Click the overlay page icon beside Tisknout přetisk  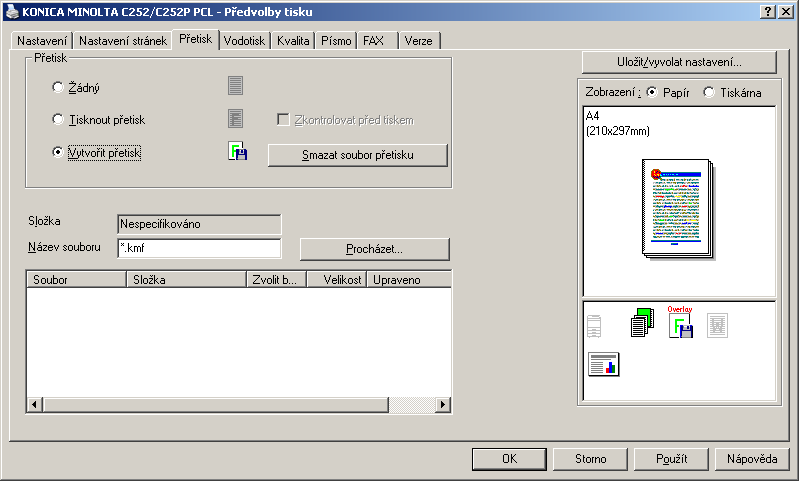(235, 119)
